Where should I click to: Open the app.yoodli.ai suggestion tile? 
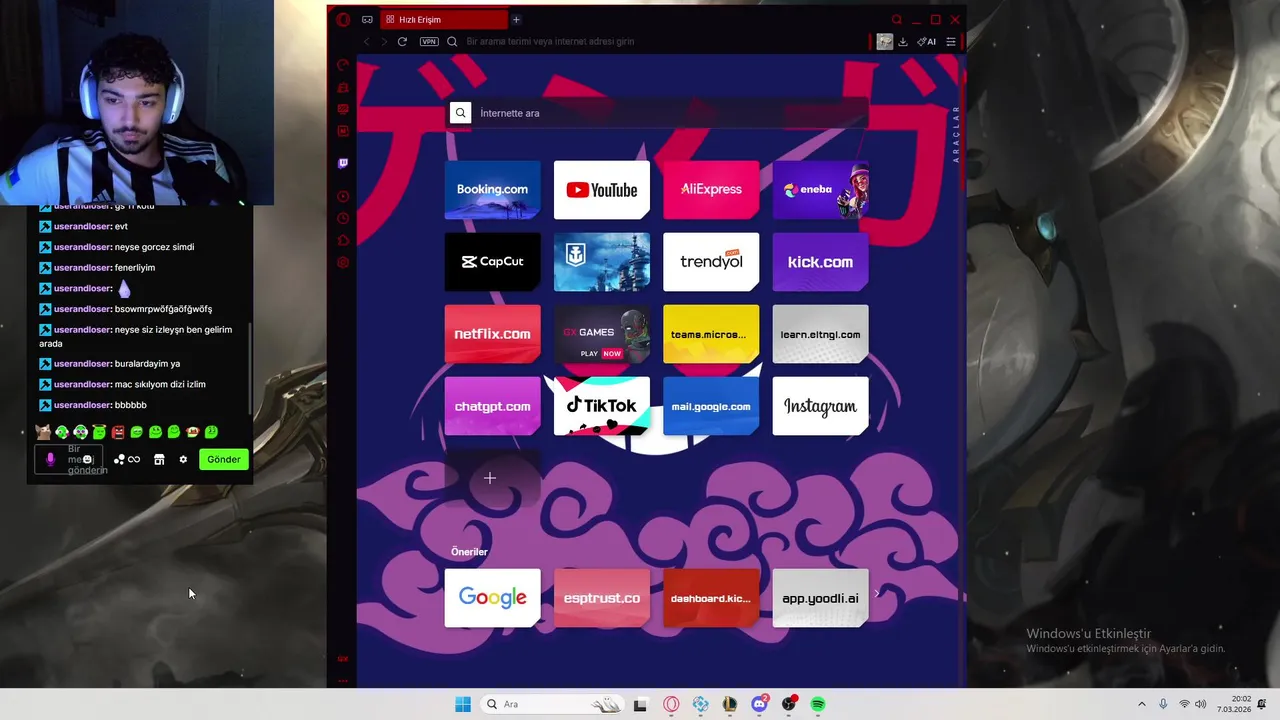coord(820,598)
